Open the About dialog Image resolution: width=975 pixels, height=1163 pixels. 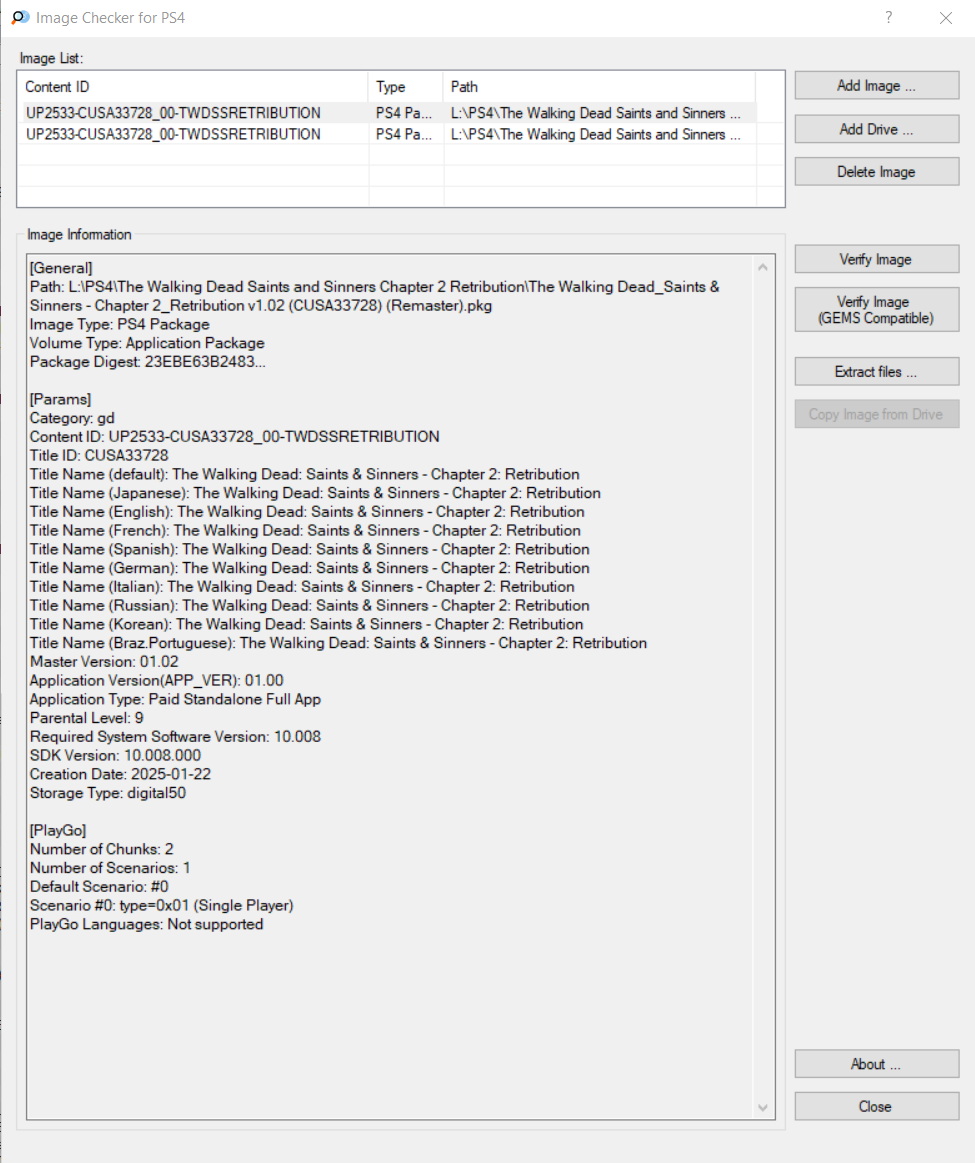coord(876,1064)
